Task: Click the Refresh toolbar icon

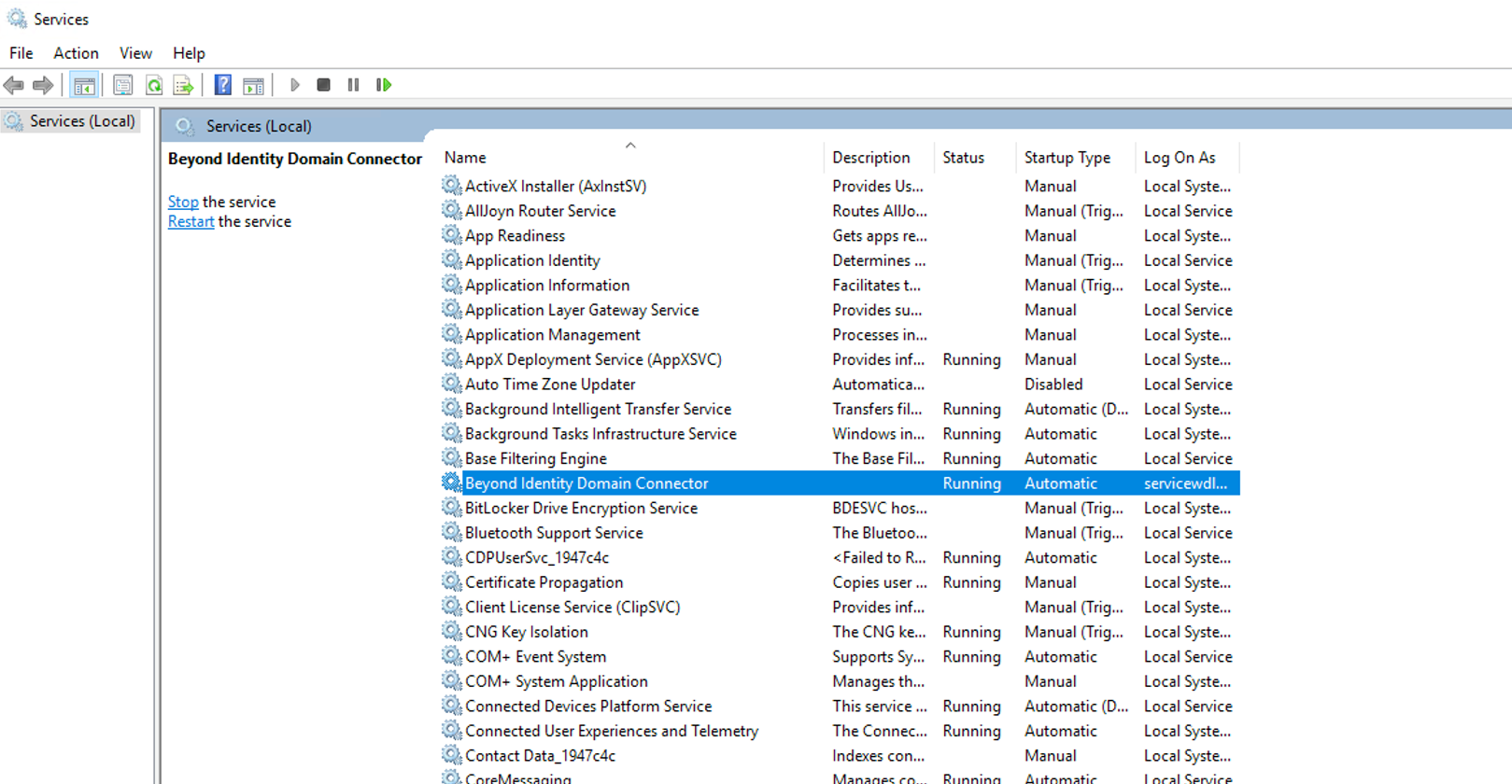Action: (x=153, y=86)
